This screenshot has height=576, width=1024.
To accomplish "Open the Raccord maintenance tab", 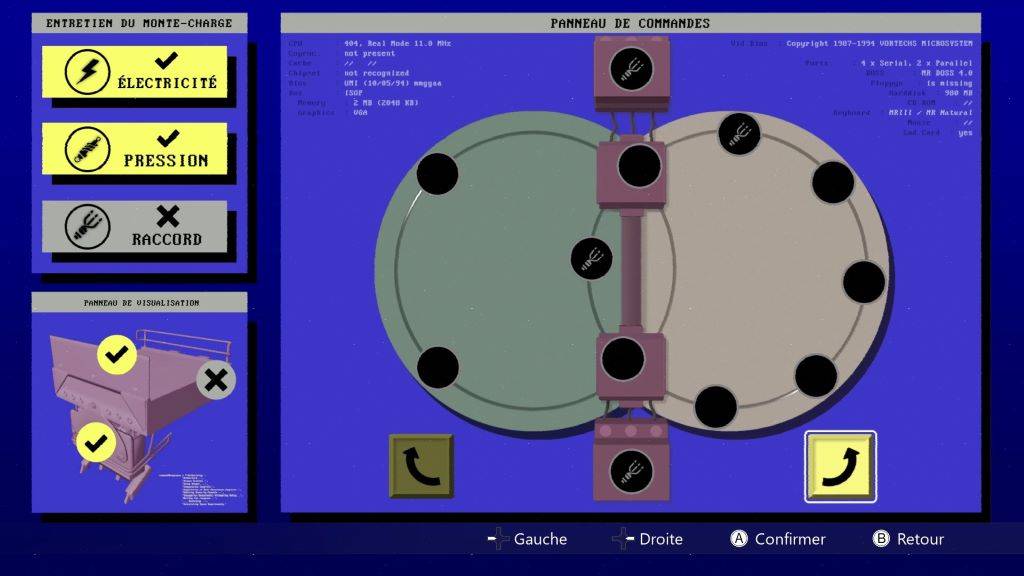I will (135, 227).
